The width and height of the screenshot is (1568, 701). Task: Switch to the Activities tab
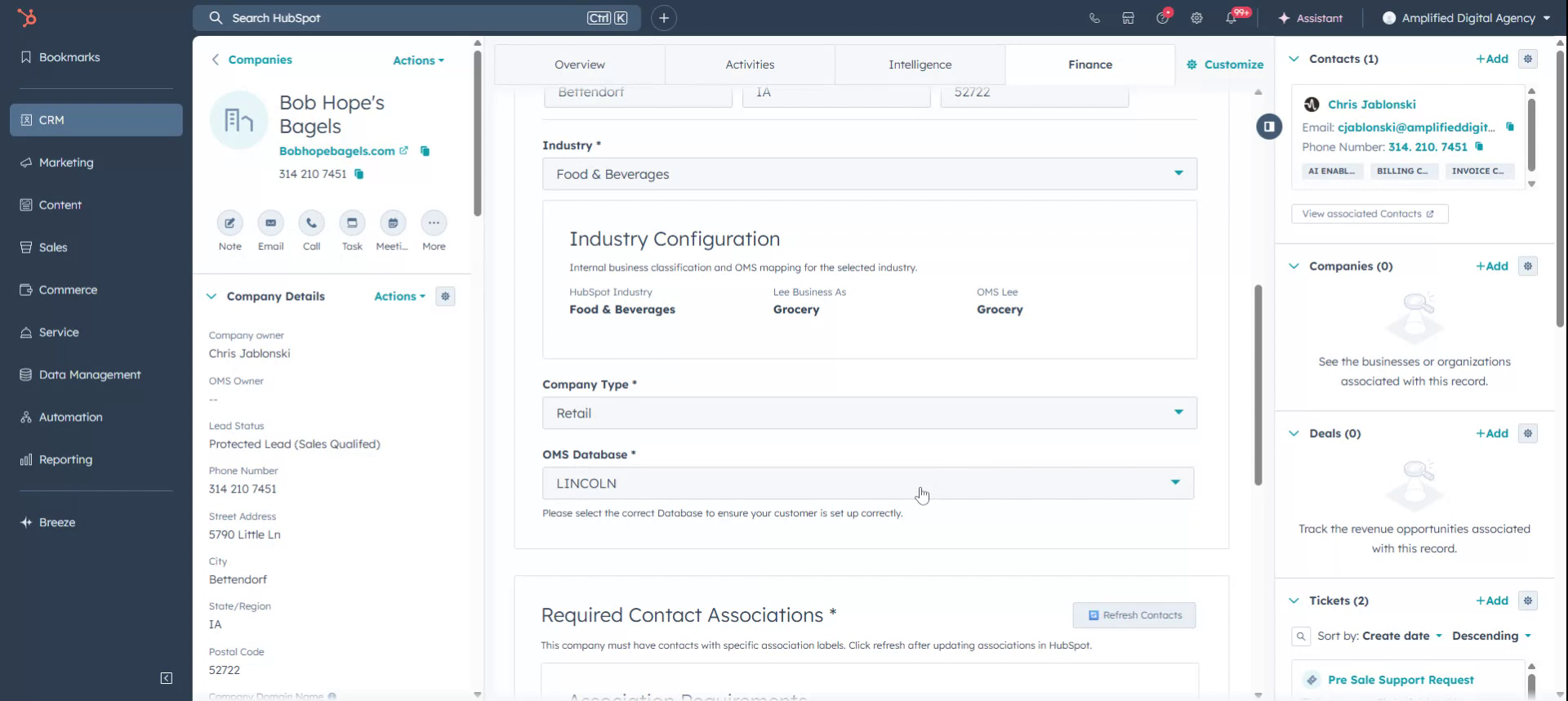coord(750,65)
